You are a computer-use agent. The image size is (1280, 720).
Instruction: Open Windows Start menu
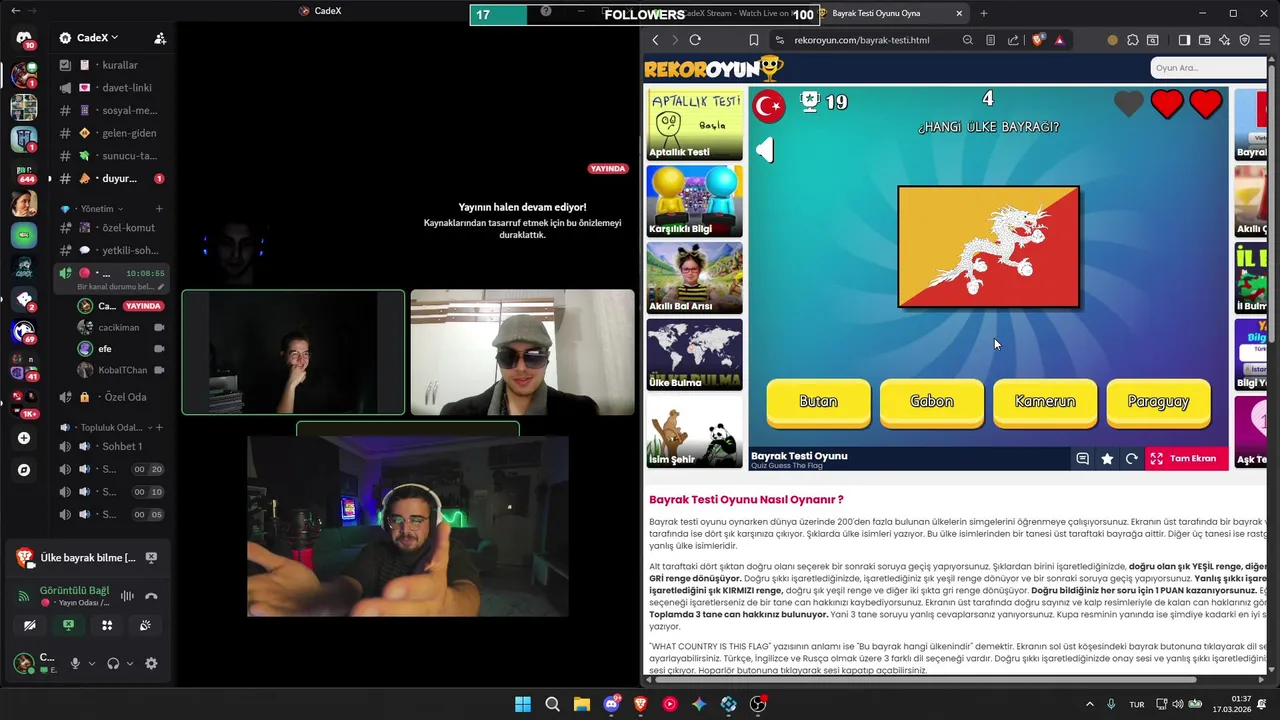[523, 704]
